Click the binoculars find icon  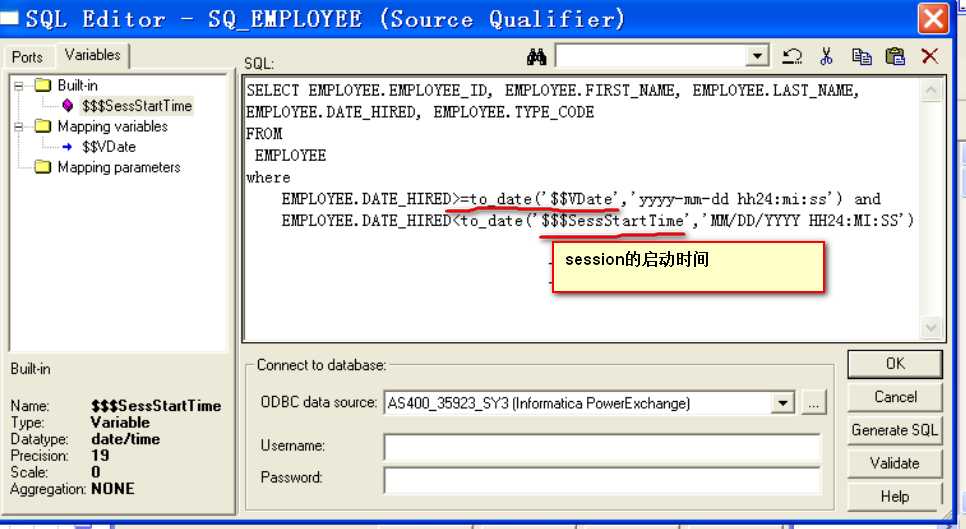537,57
